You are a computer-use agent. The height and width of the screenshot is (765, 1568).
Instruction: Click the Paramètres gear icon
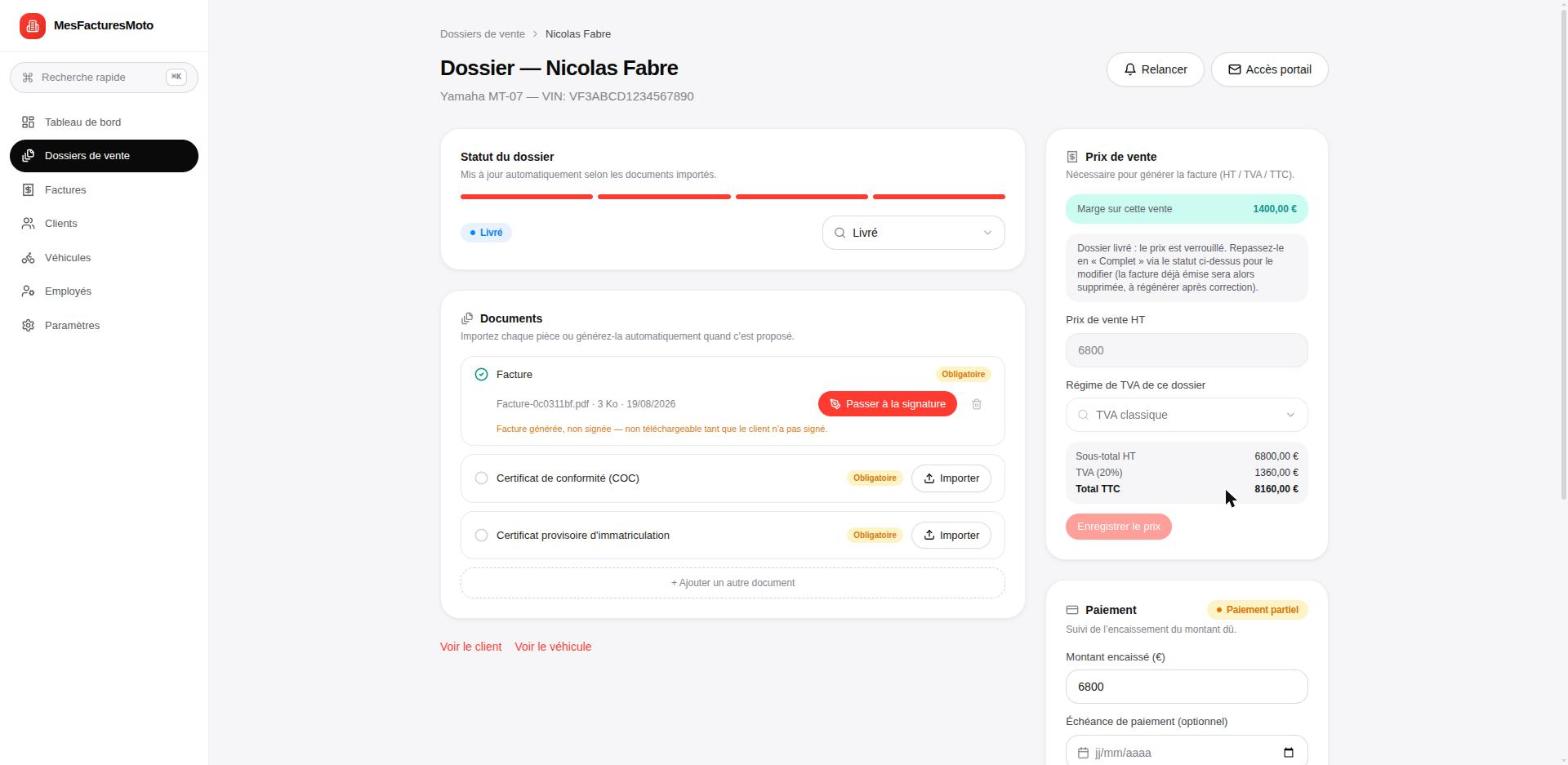28,326
